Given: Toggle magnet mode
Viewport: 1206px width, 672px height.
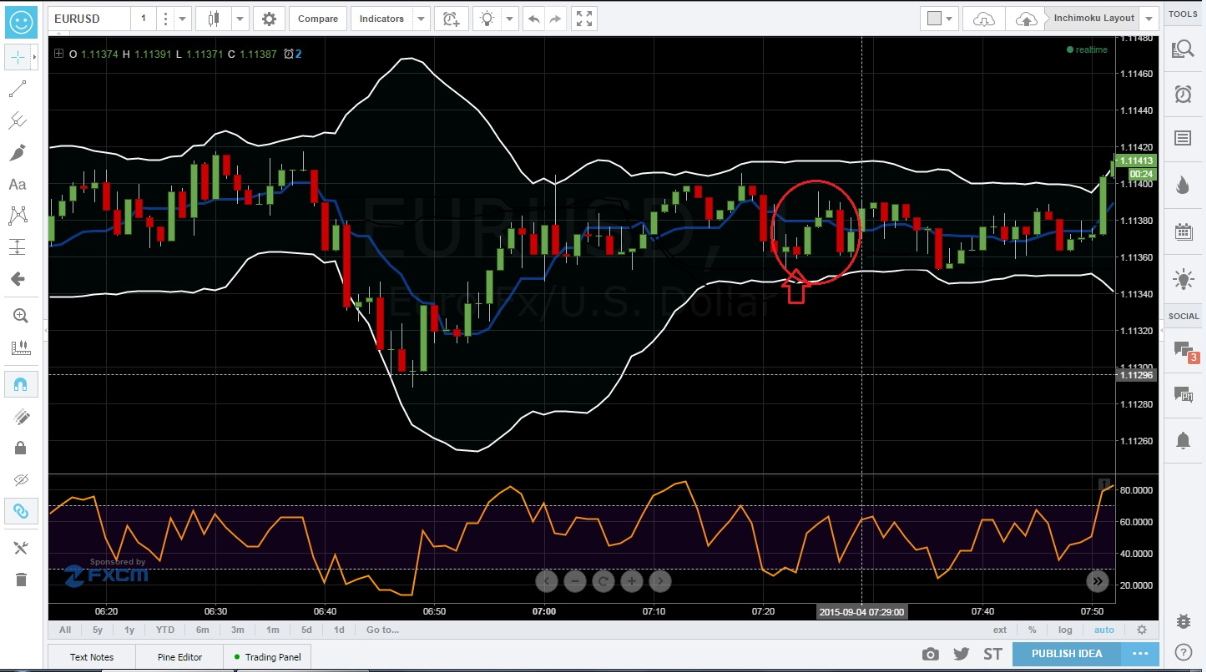Looking at the screenshot, I should pos(20,384).
